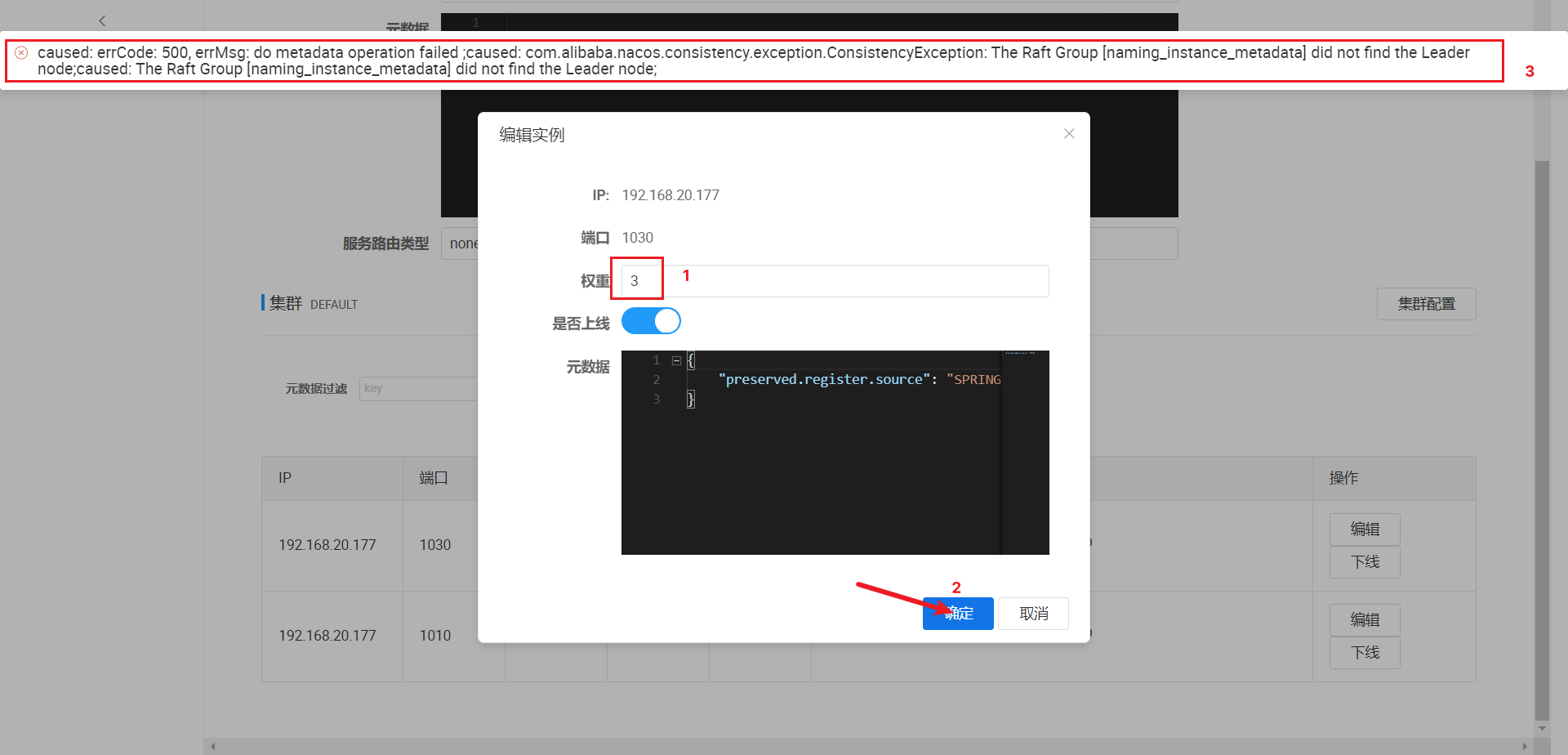Image resolution: width=1568 pixels, height=755 pixels.
Task: Click the horizontal scrollbar right arrow
Action: [x=1525, y=746]
